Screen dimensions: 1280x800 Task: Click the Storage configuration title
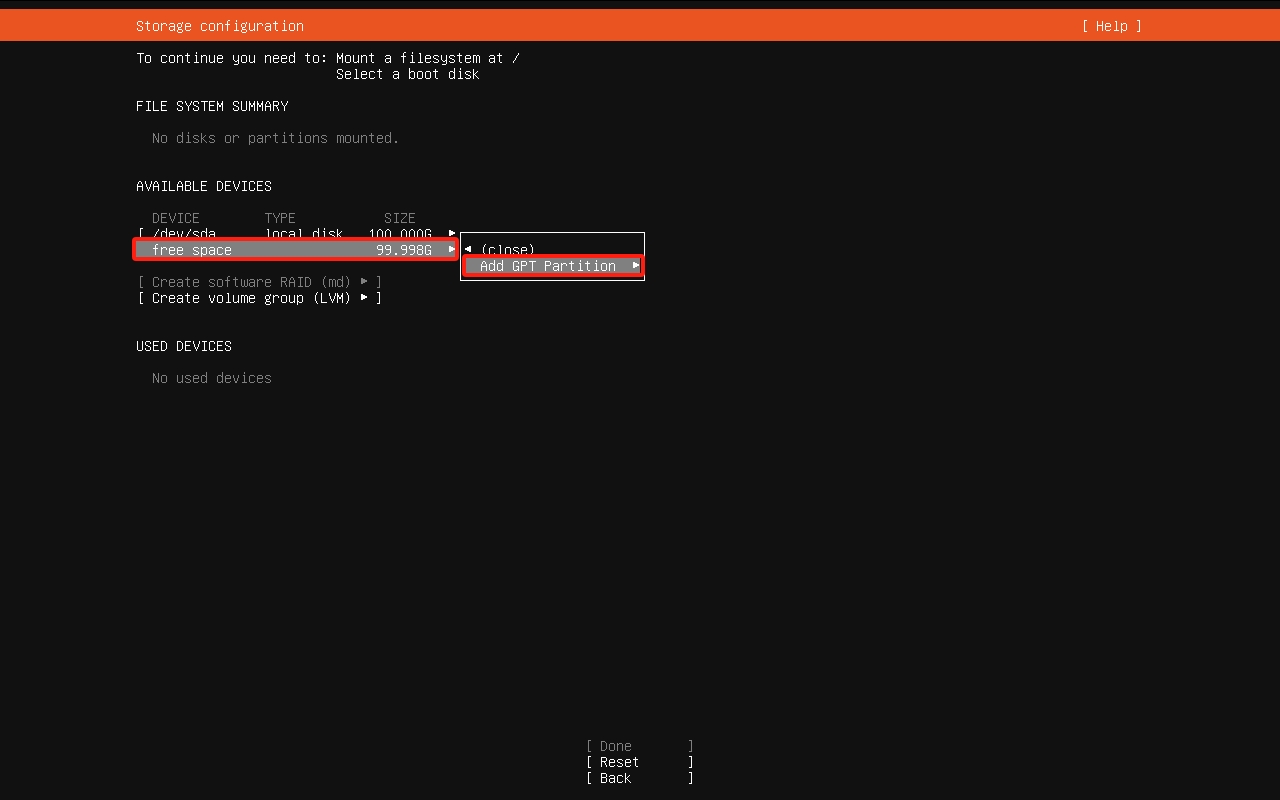(220, 26)
